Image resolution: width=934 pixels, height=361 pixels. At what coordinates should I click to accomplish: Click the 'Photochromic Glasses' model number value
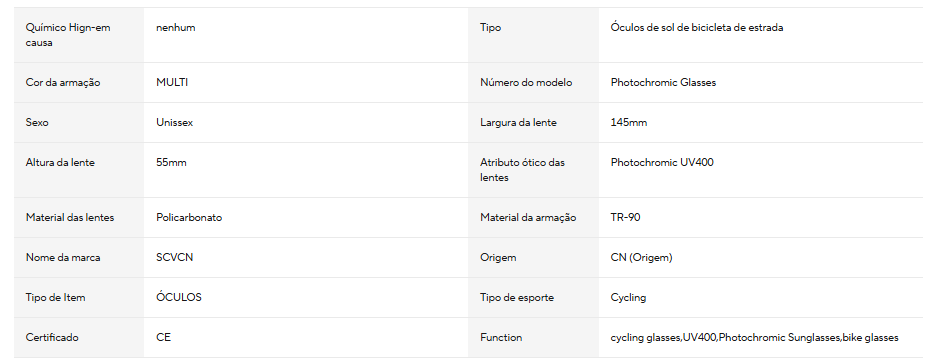[664, 83]
